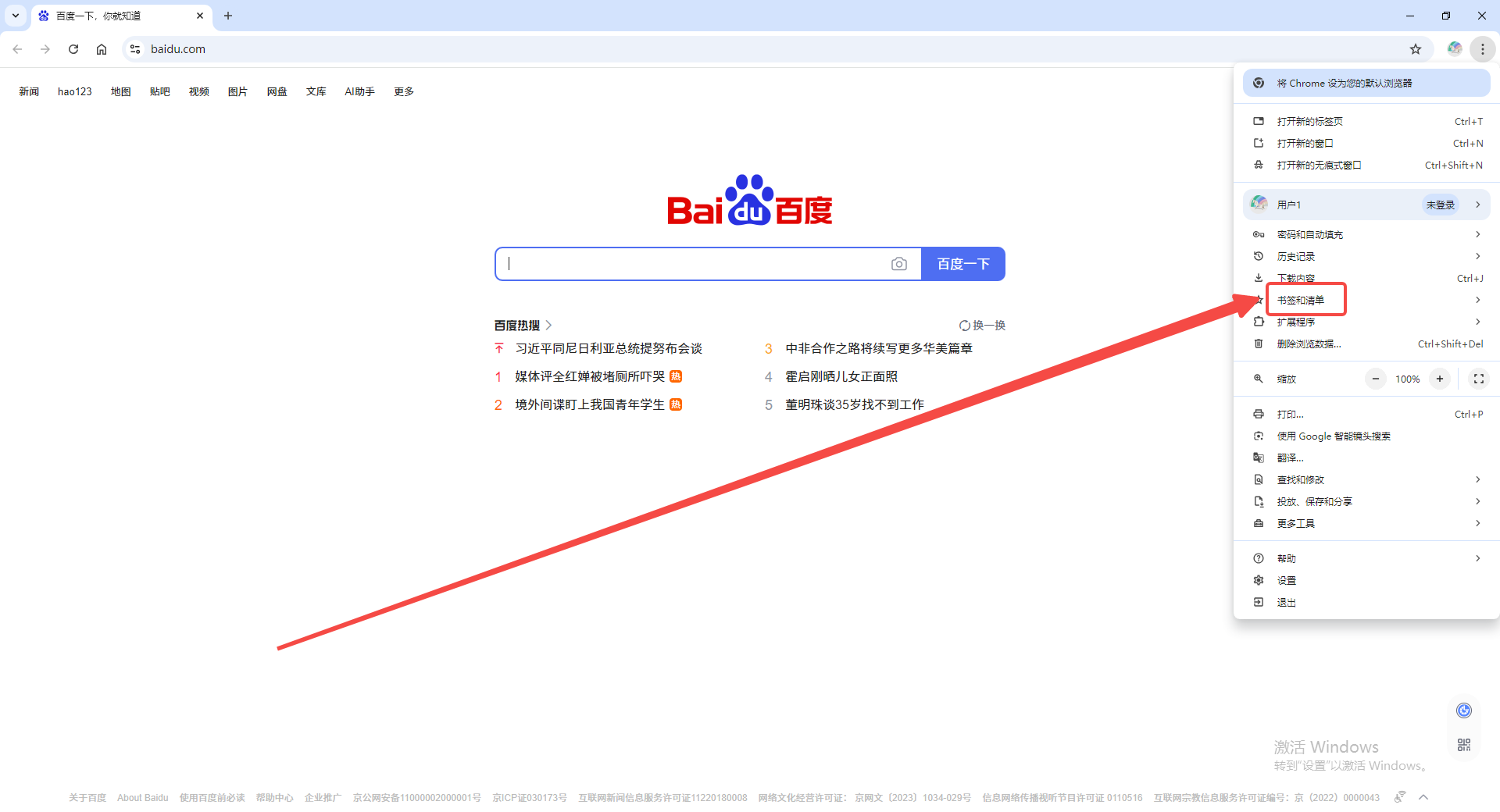Click the camera image-search icon
This screenshot has height=812, width=1500.
coord(899,264)
